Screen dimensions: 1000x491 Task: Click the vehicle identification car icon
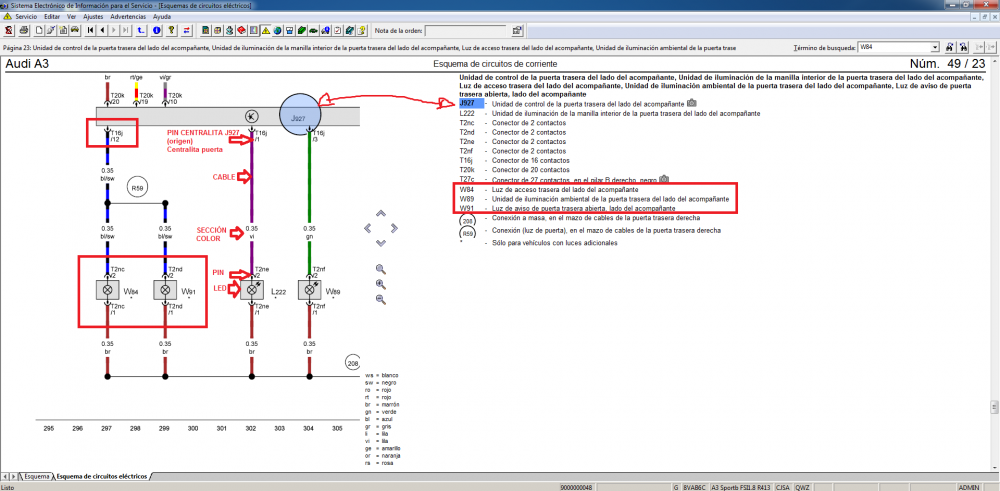pos(75,30)
